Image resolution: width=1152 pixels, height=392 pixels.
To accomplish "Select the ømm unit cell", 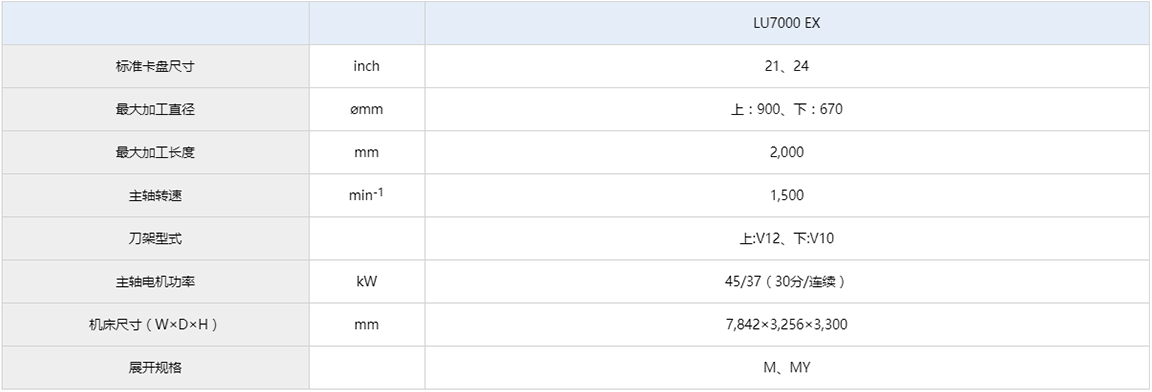I will click(x=367, y=109).
